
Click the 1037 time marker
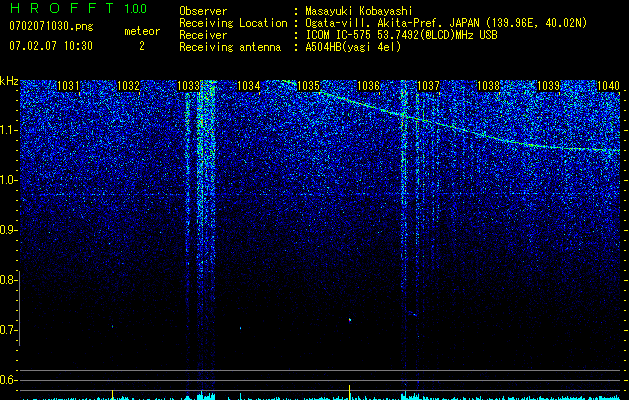tap(428, 86)
